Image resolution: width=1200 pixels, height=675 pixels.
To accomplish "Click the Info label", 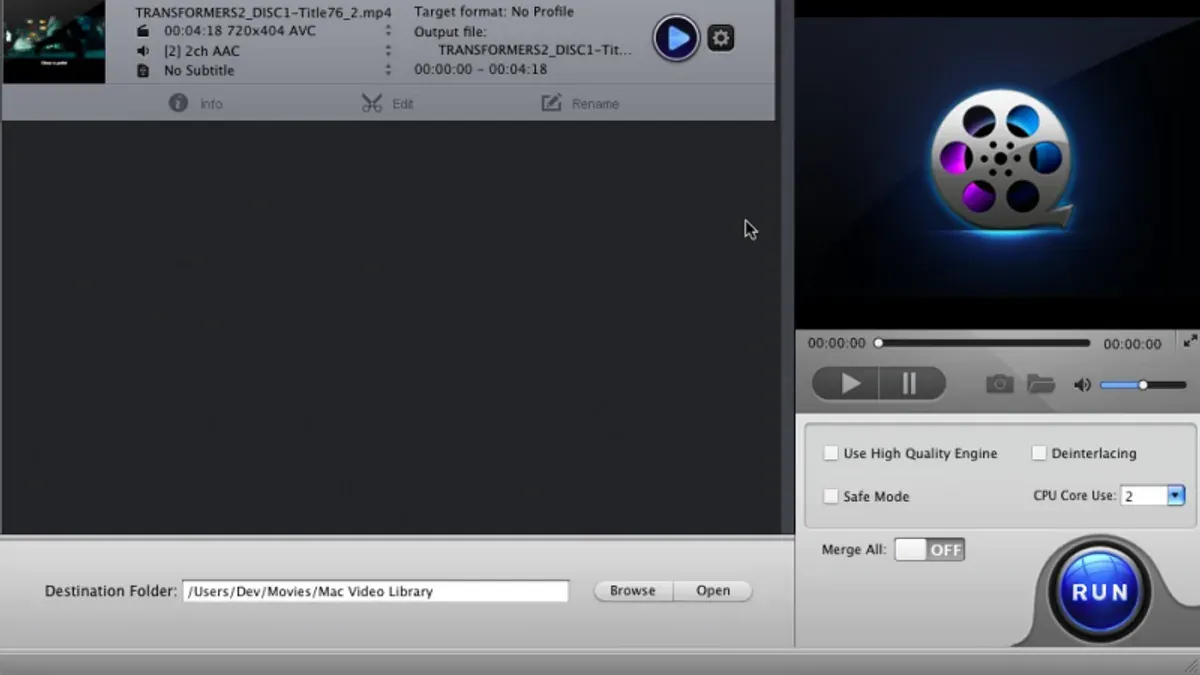I will 211,104.
